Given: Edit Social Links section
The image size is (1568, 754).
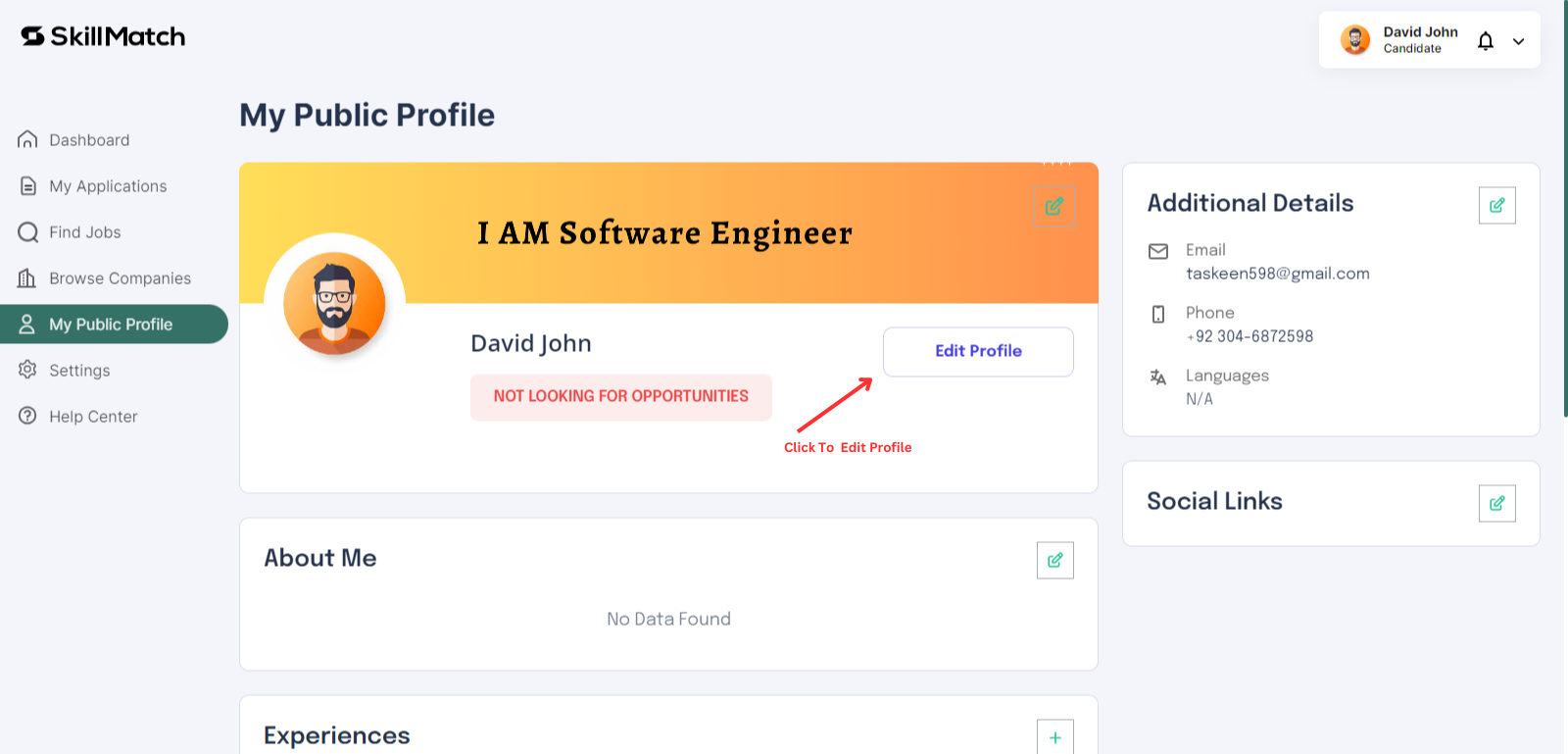Looking at the screenshot, I should pyautogui.click(x=1497, y=503).
